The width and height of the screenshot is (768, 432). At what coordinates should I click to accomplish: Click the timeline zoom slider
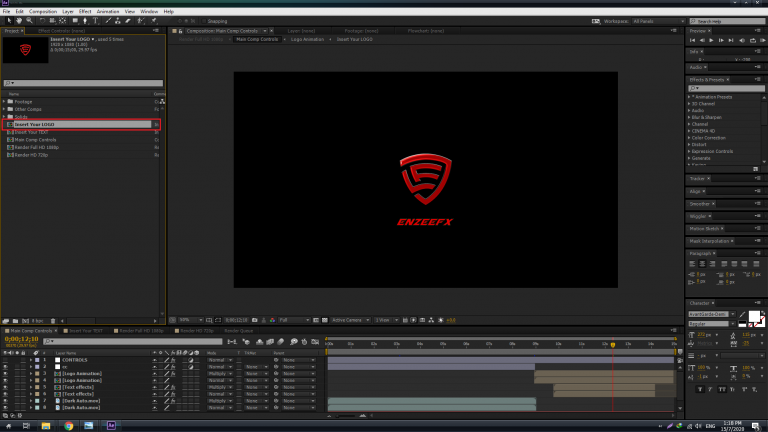346,416
